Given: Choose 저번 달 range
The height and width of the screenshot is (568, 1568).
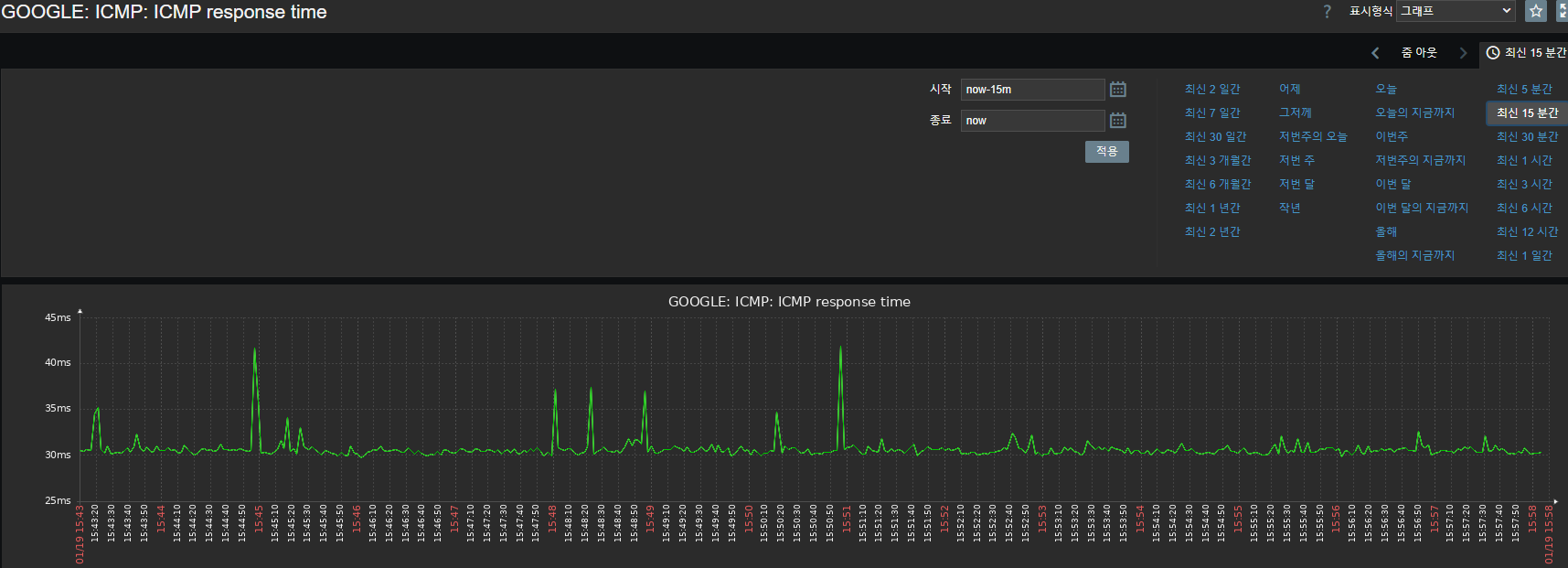Looking at the screenshot, I should tap(1296, 185).
